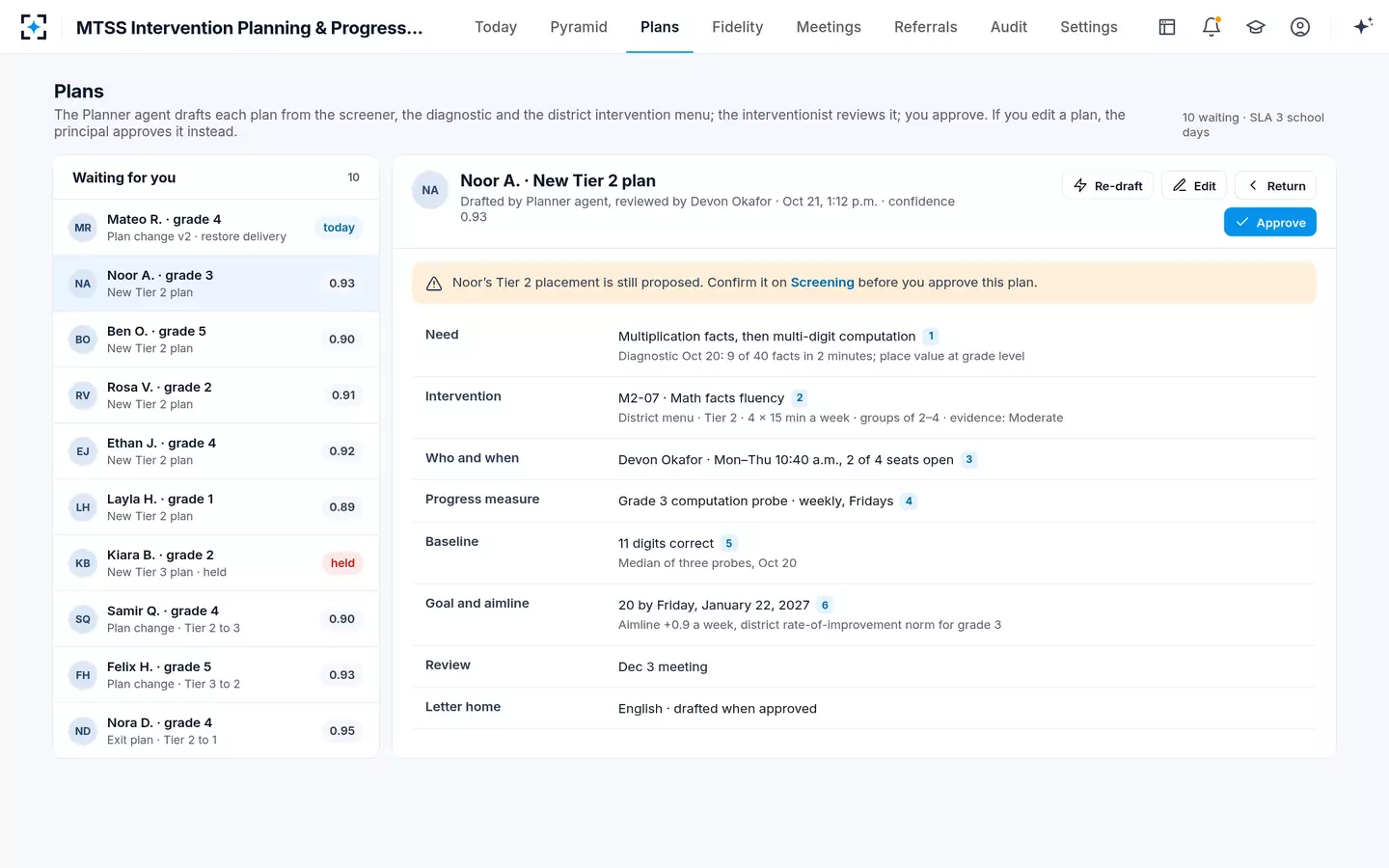The height and width of the screenshot is (868, 1389).
Task: Click the graduation cap icon
Action: pyautogui.click(x=1256, y=27)
